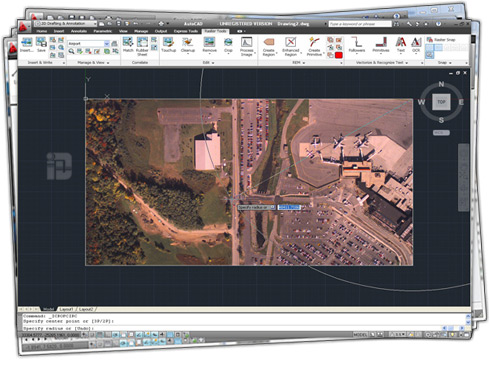
Task: Click the N compass direction on ViewCube
Action: point(441,84)
